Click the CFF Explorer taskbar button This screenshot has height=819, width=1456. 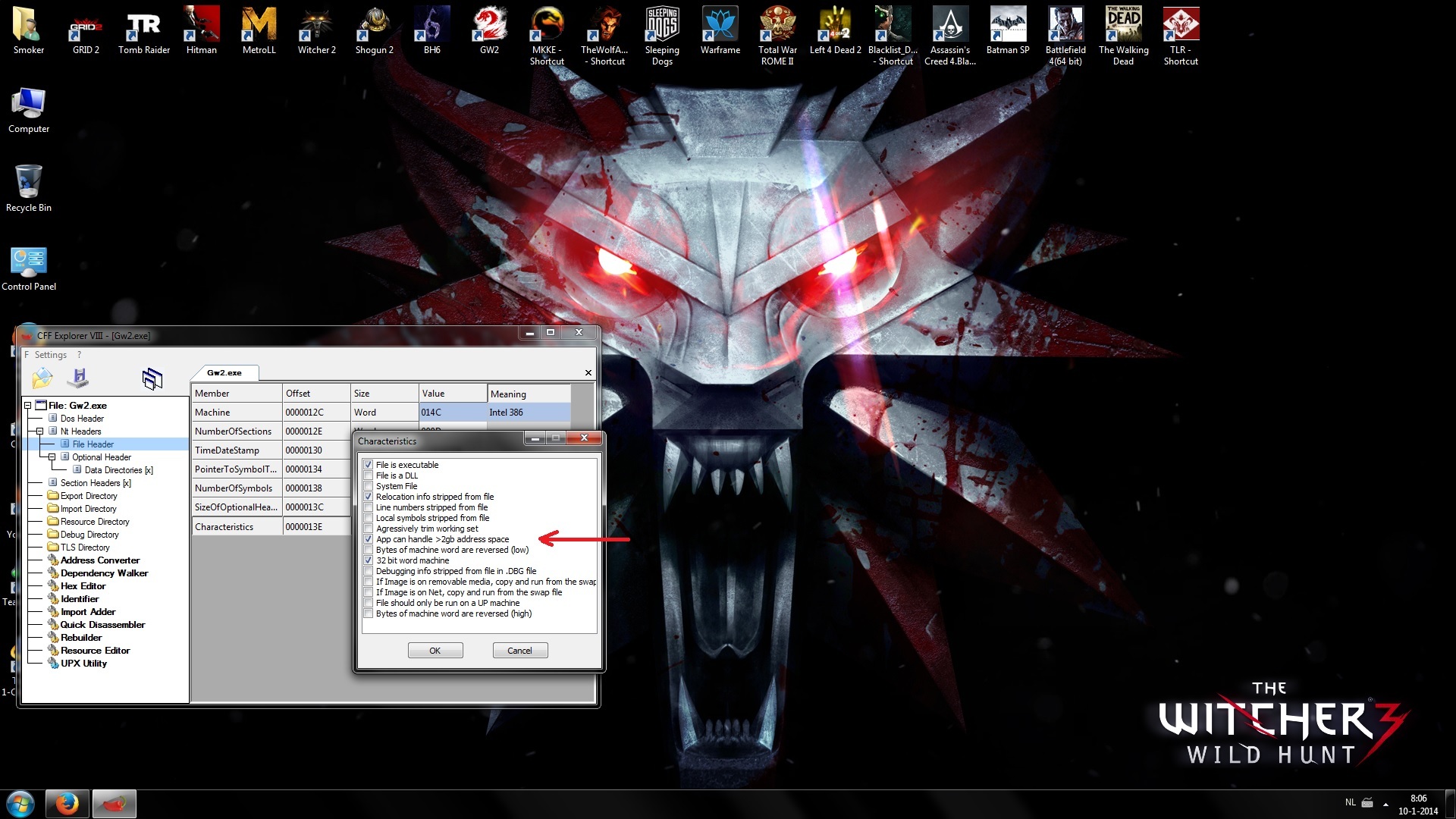[x=115, y=804]
